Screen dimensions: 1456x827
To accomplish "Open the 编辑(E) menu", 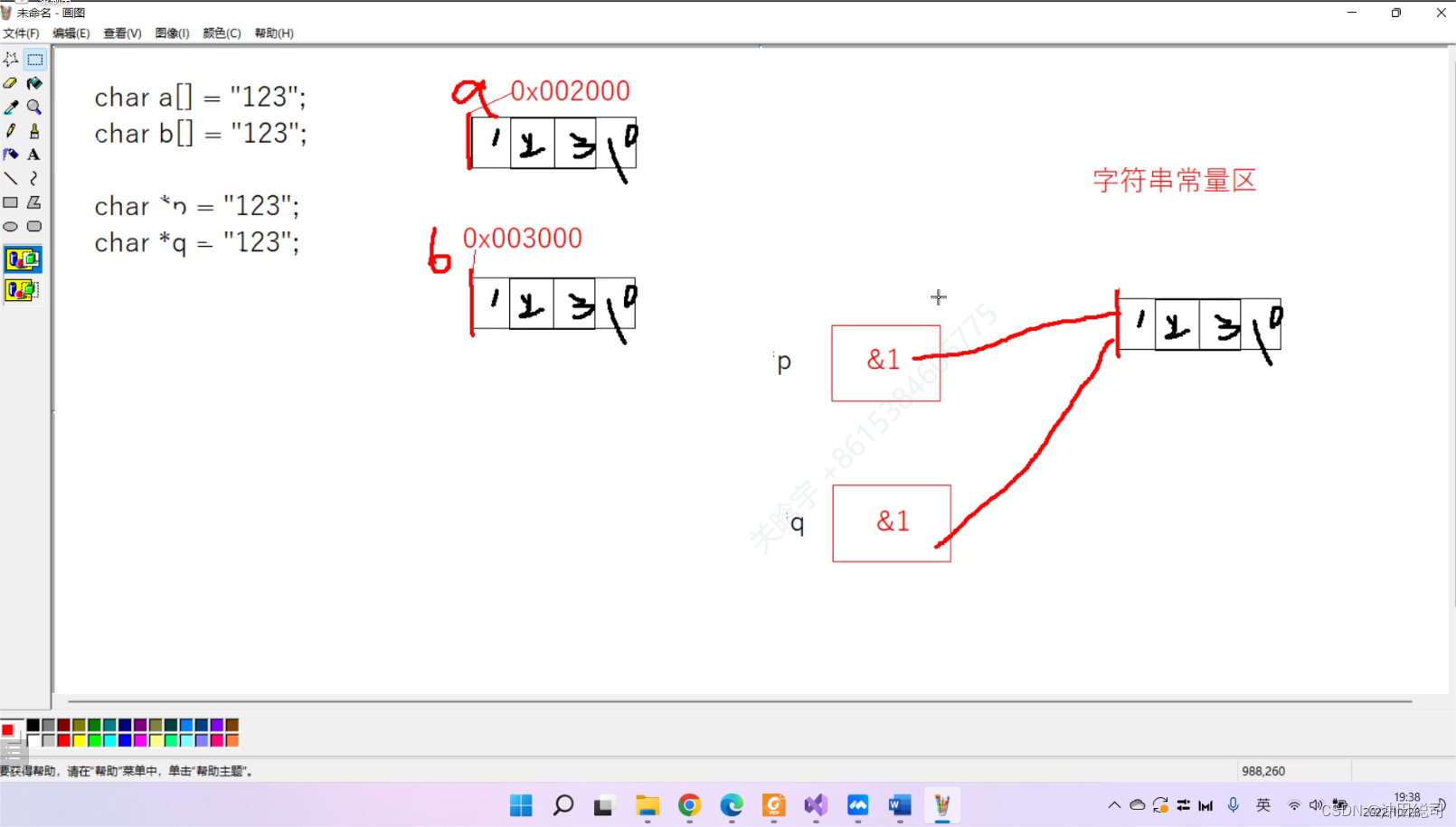I will [71, 33].
